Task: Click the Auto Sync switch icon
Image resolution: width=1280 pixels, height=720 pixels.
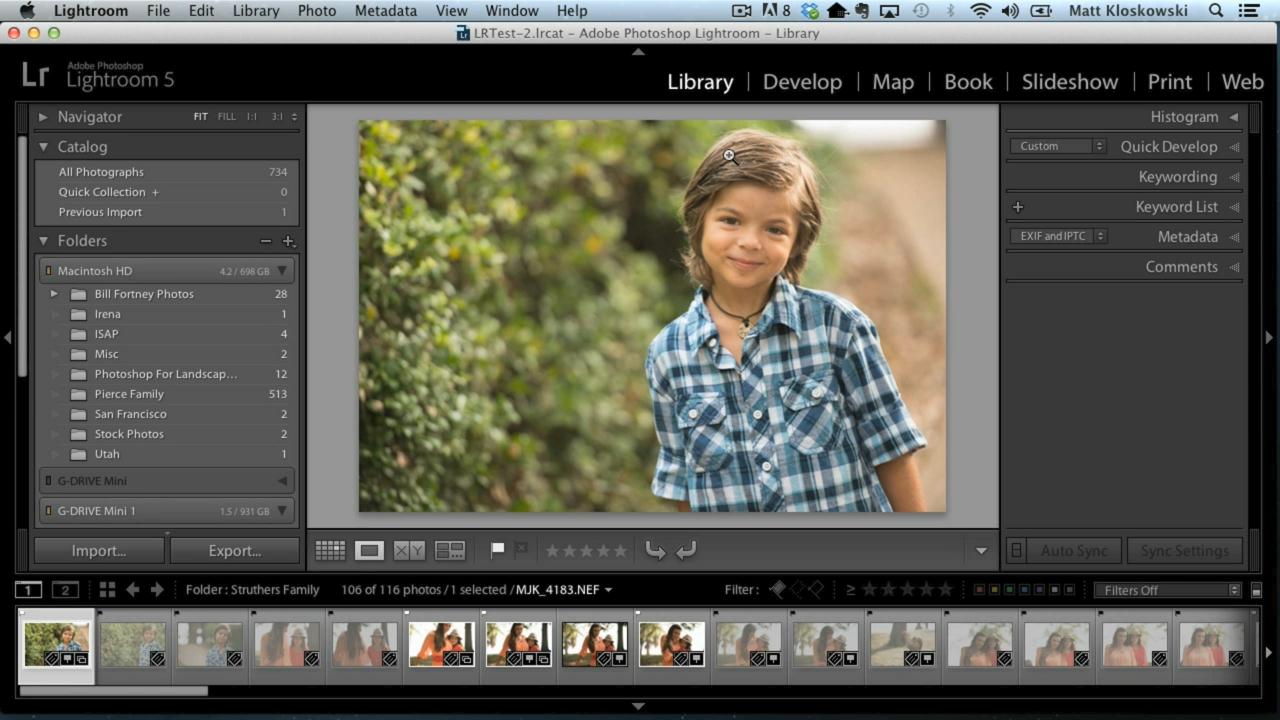Action: [x=1016, y=550]
